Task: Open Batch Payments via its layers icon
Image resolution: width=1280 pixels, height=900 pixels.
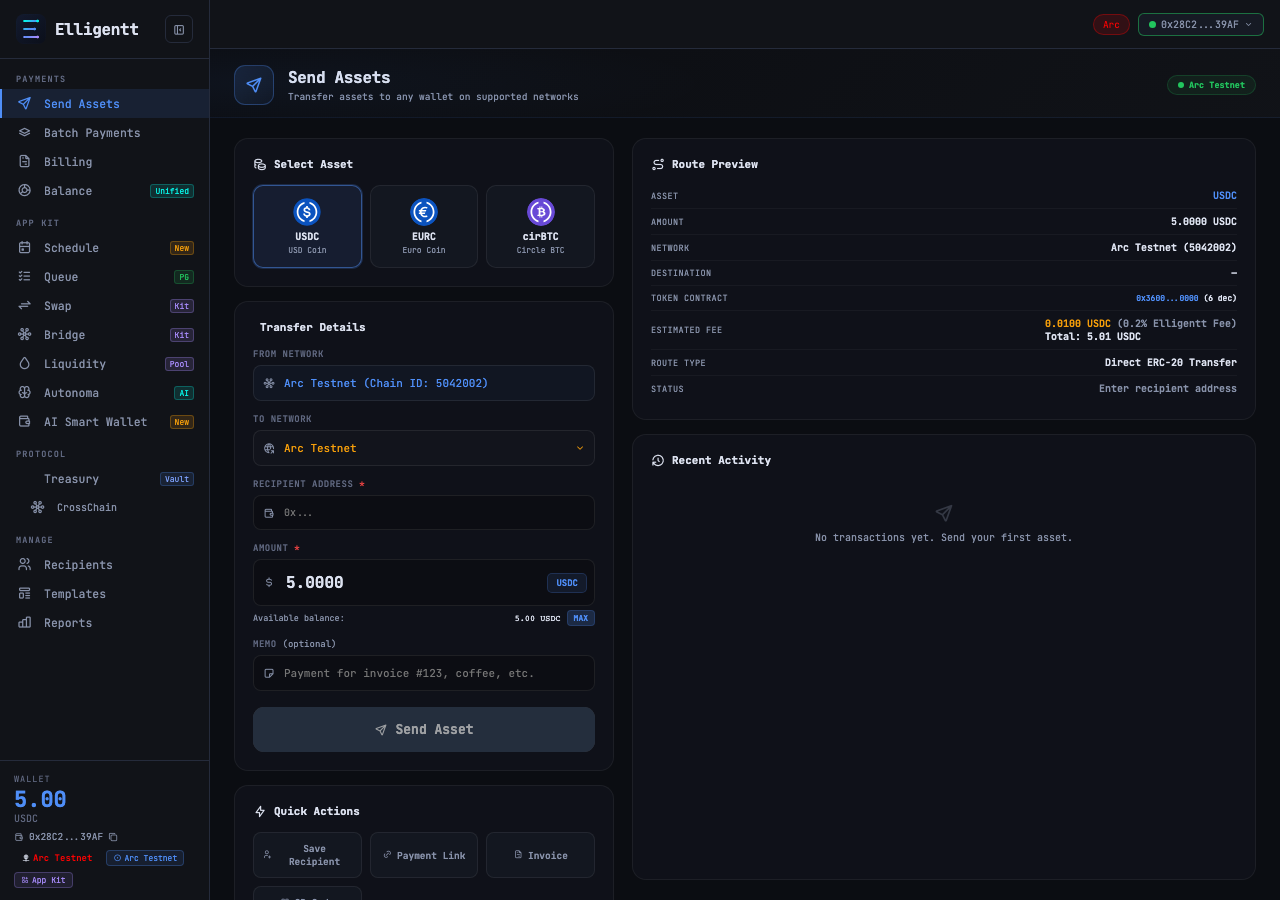Action: (25, 132)
